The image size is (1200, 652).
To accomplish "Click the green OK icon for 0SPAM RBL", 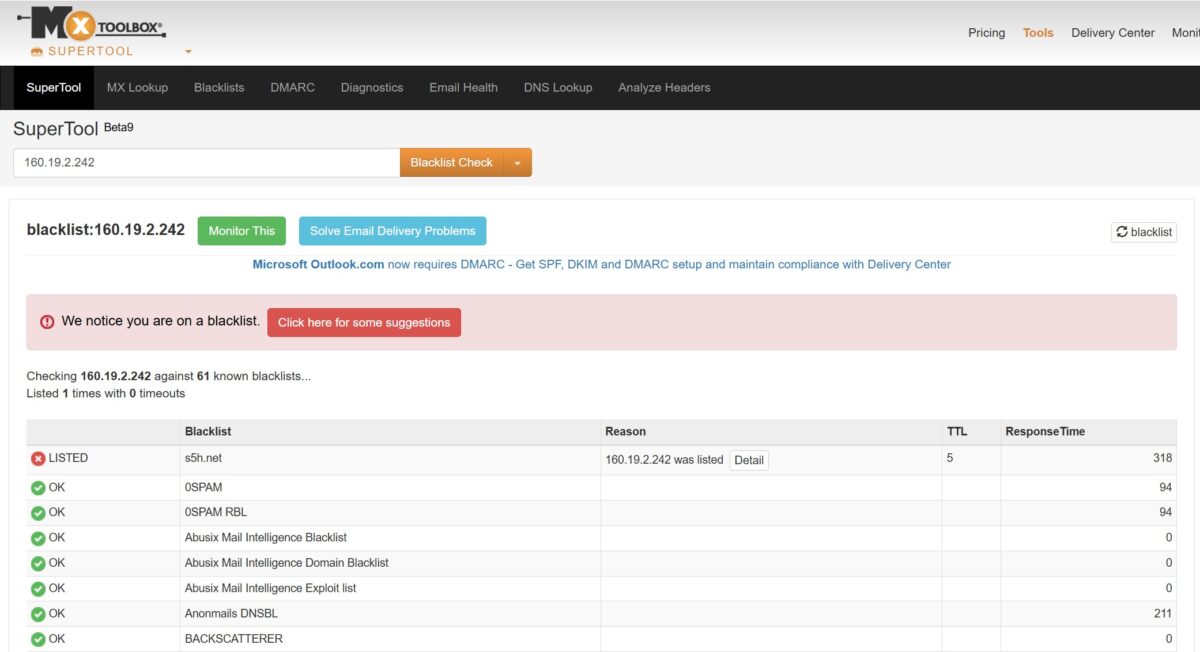I will (38, 513).
